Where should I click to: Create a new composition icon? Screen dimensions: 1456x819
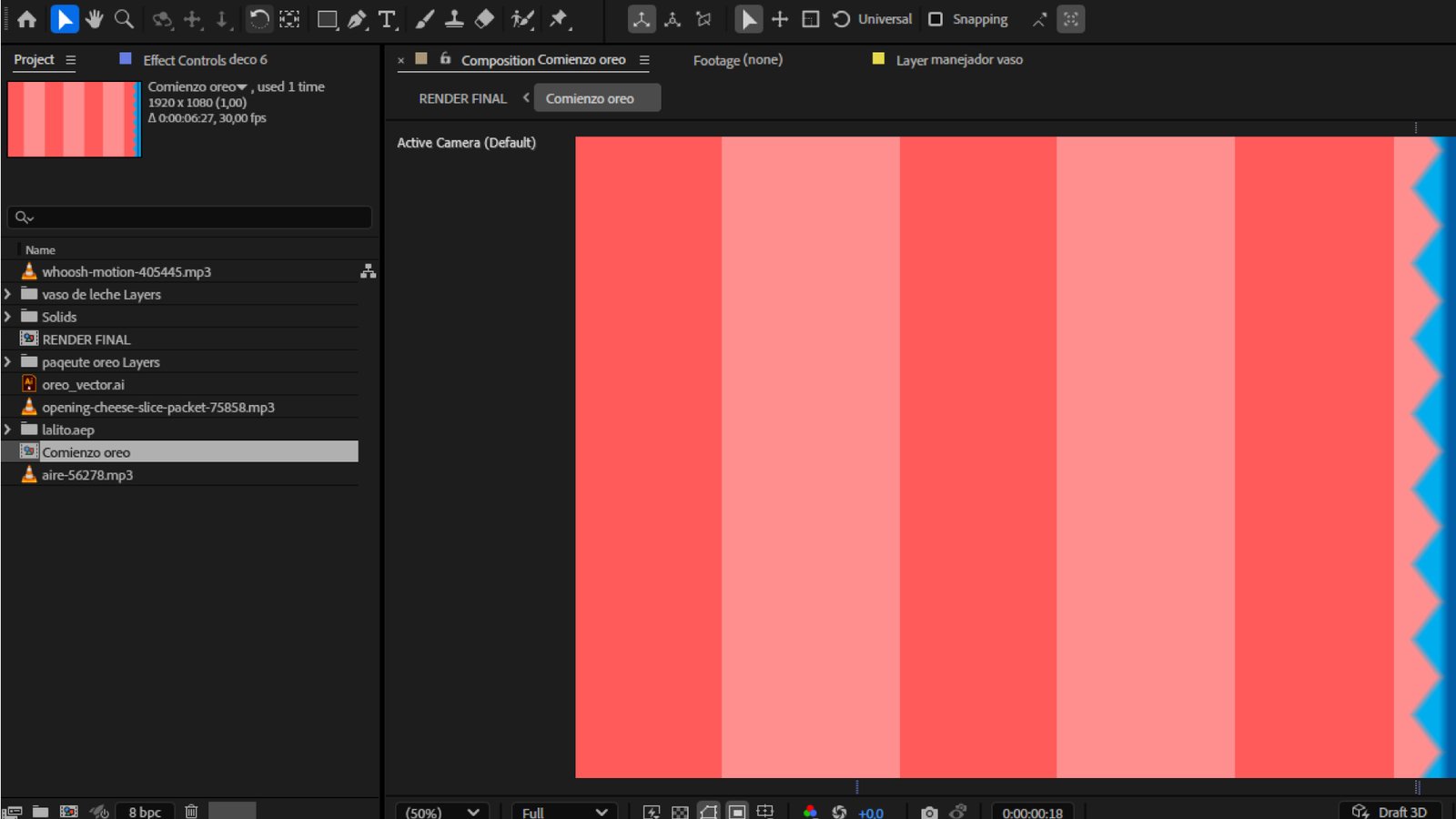69,812
